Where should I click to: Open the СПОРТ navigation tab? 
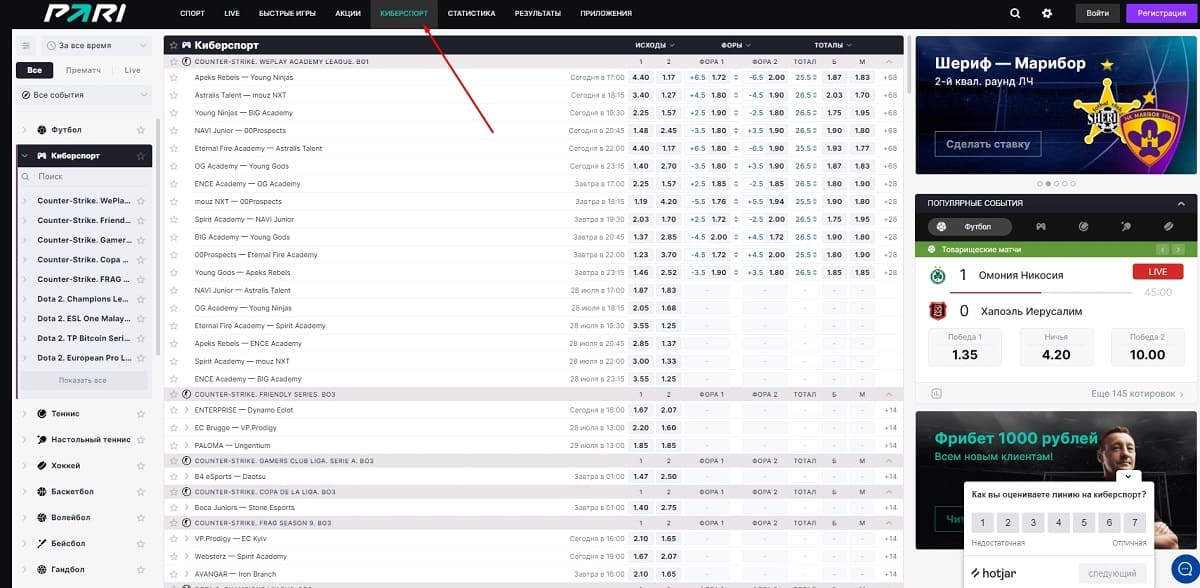tap(192, 13)
